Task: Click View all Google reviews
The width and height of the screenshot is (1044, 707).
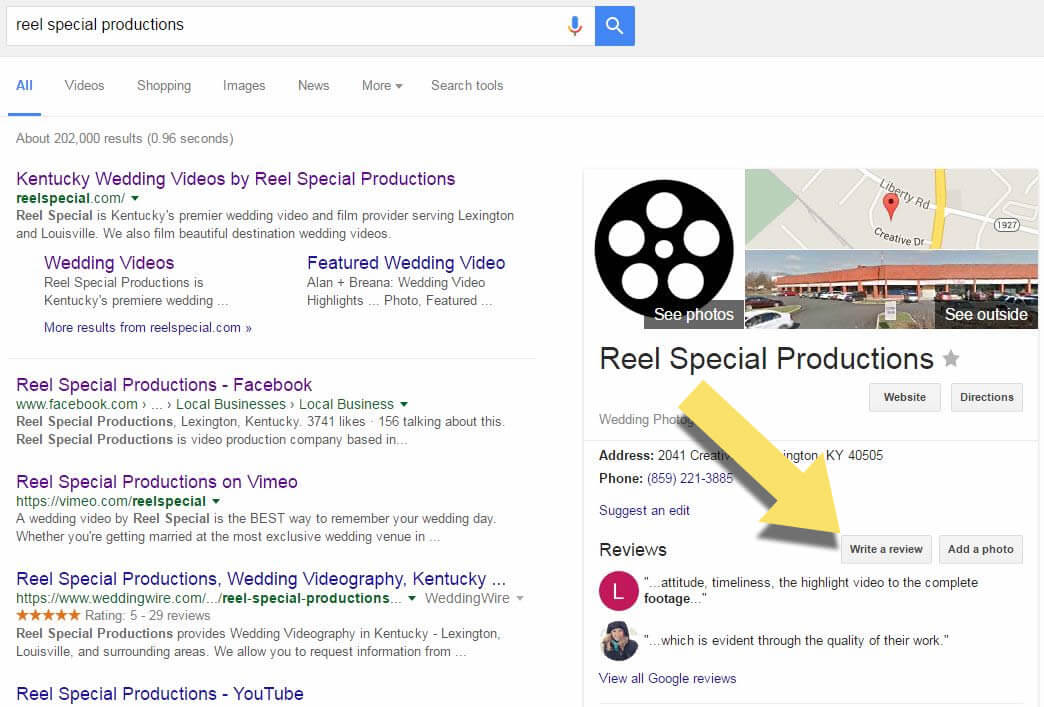Action: point(668,678)
